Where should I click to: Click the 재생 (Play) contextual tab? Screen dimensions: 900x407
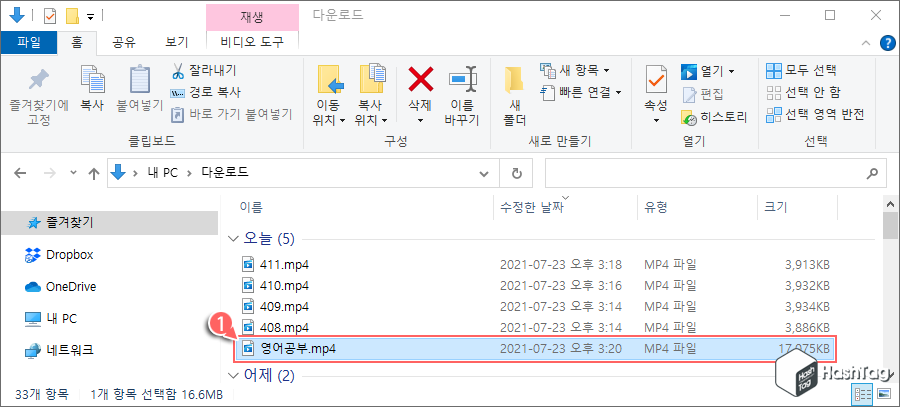point(253,17)
